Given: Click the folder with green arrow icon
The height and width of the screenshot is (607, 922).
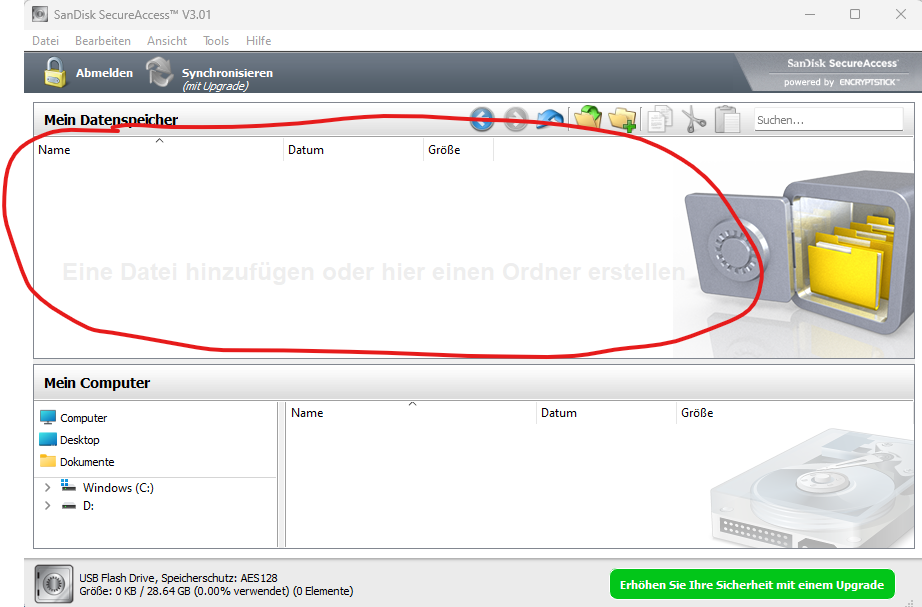Looking at the screenshot, I should (x=587, y=120).
